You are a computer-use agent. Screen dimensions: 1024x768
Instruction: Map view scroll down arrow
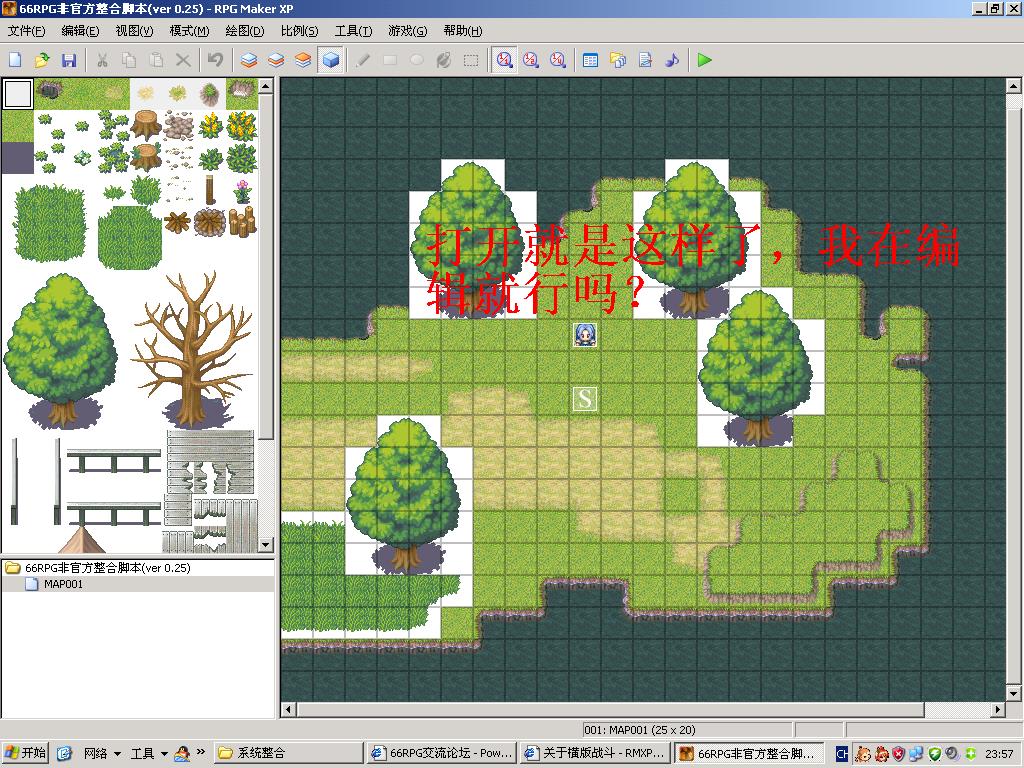(x=1014, y=694)
